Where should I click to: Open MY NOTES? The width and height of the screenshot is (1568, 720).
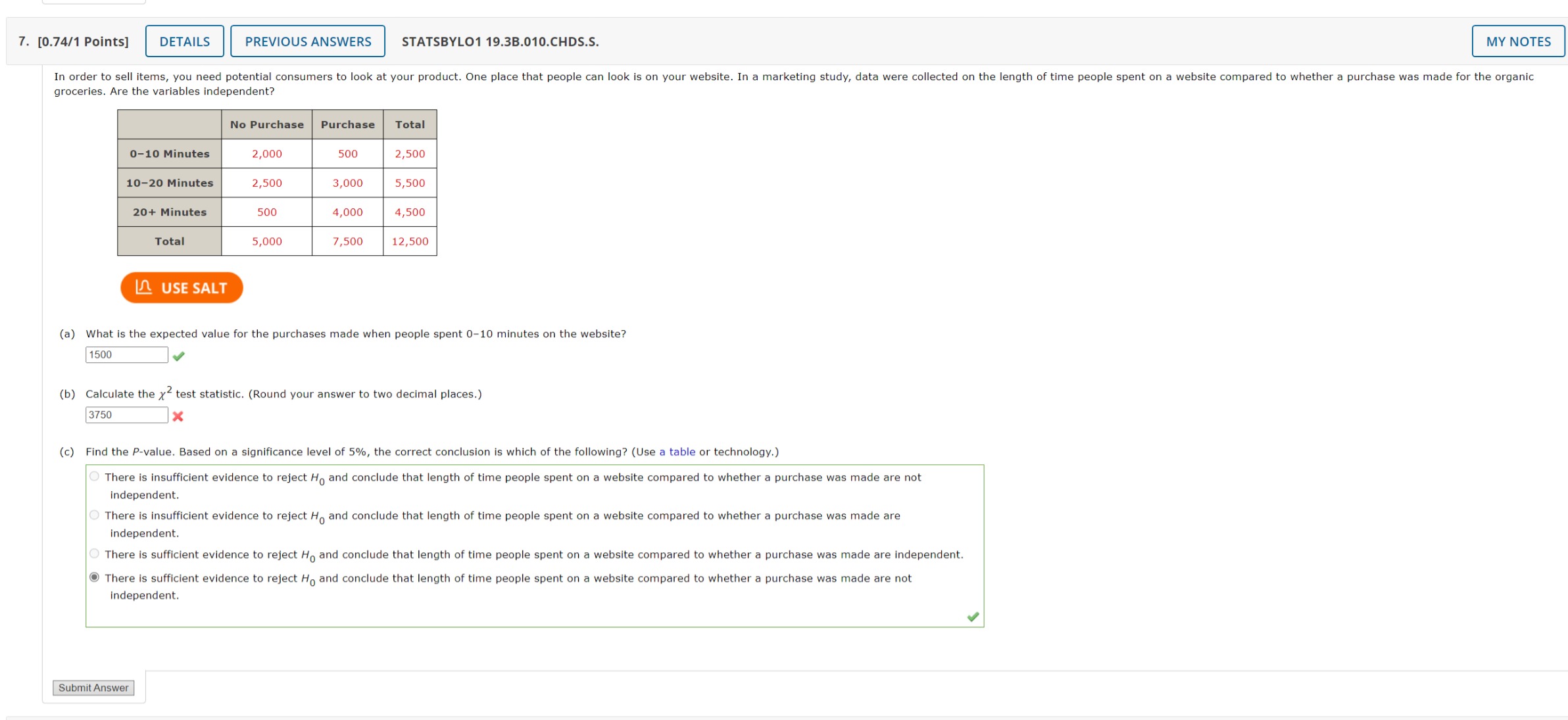[1518, 41]
